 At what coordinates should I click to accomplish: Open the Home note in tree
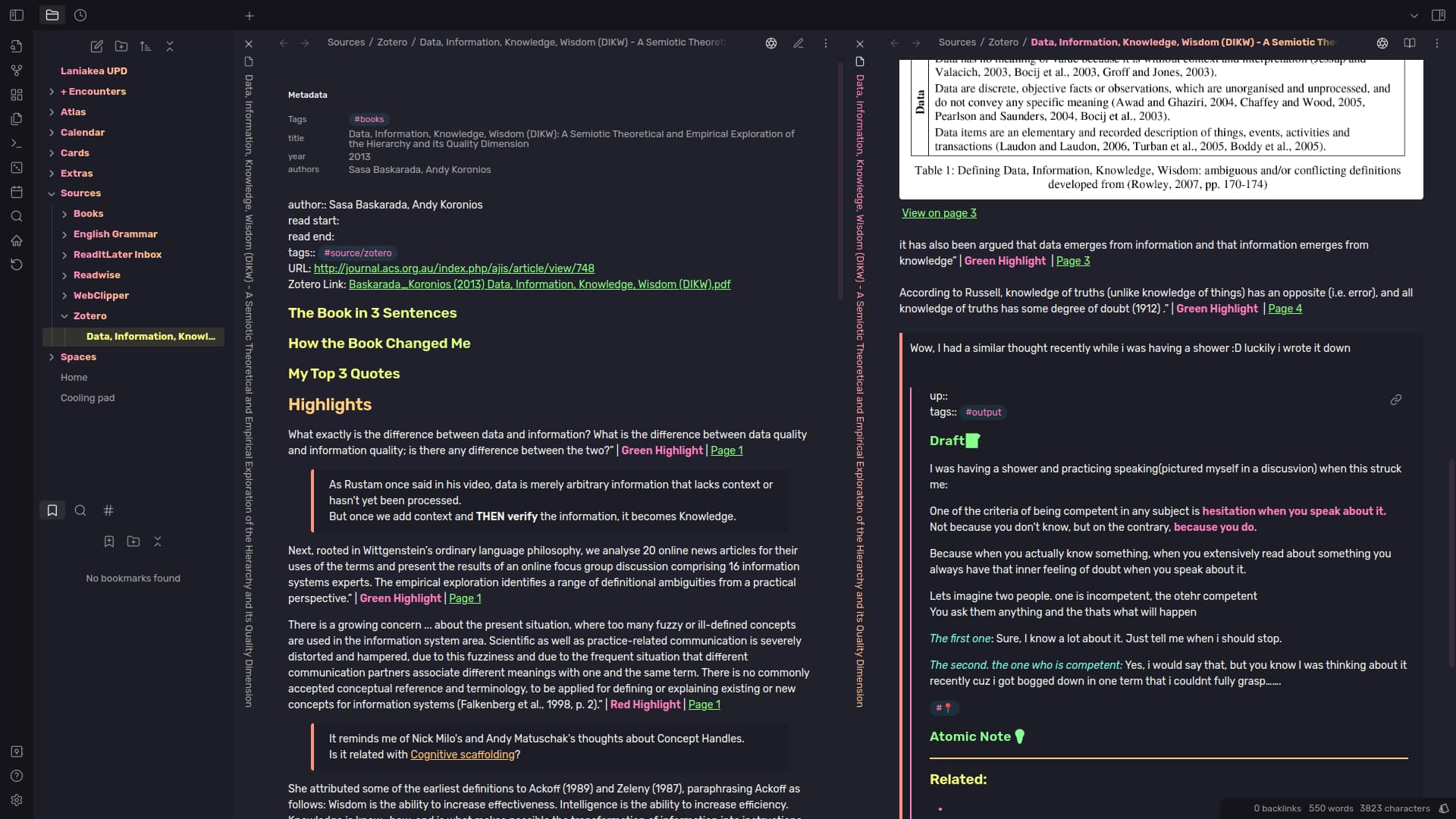pyautogui.click(x=74, y=378)
